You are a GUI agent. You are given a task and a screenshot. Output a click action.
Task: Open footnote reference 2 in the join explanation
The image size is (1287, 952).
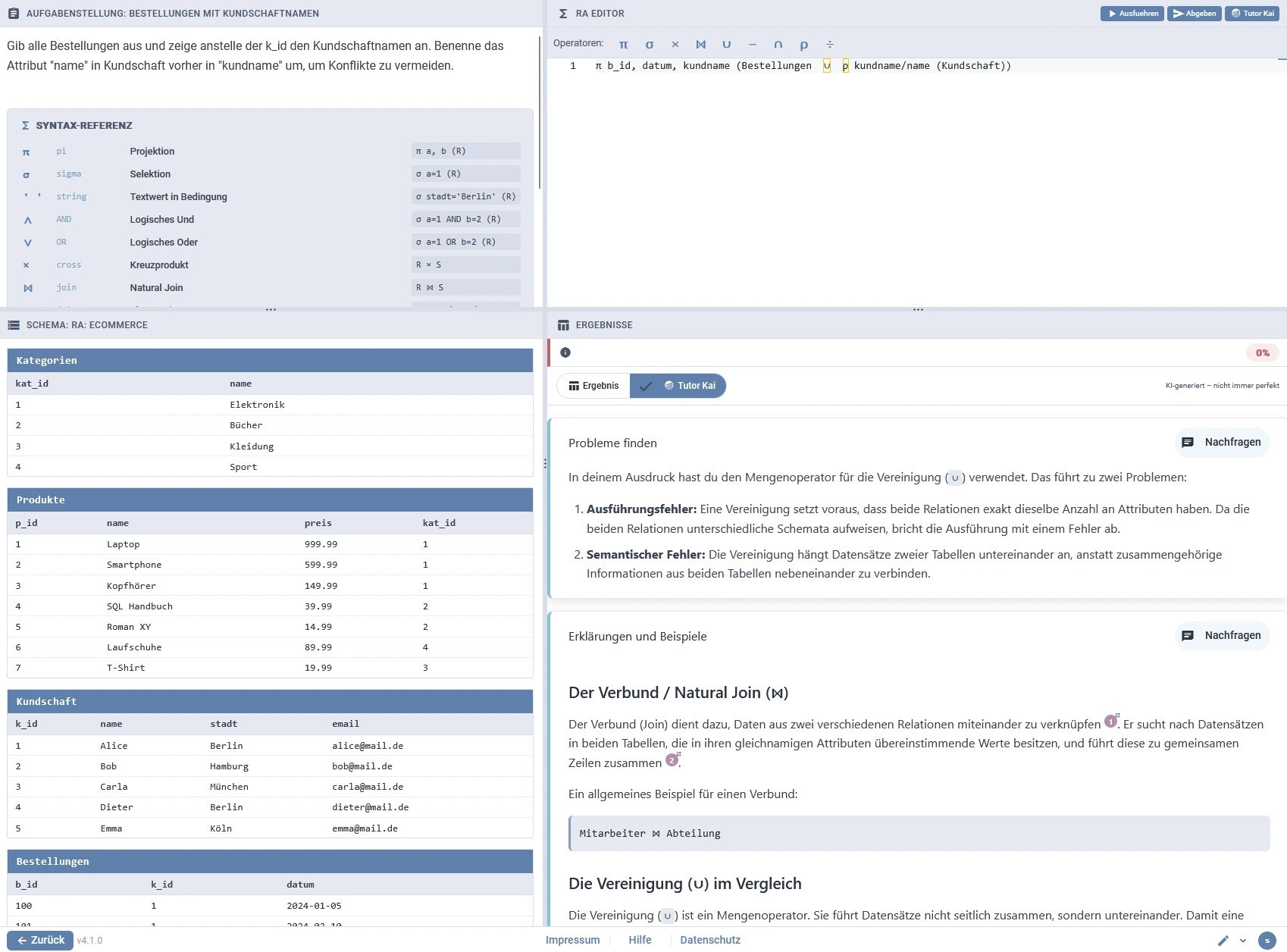tap(672, 759)
